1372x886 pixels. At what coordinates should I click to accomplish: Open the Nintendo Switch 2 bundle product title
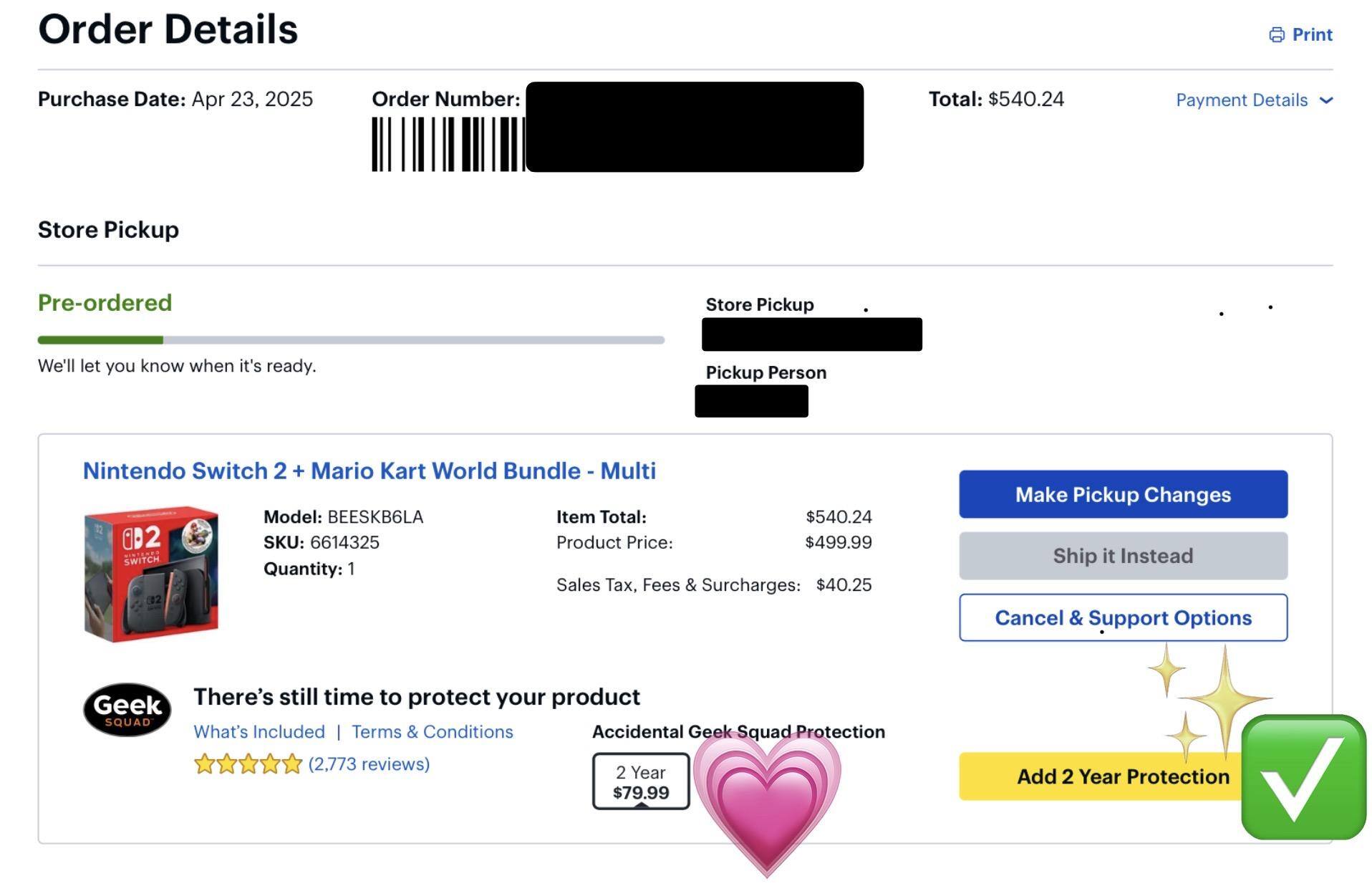[369, 471]
